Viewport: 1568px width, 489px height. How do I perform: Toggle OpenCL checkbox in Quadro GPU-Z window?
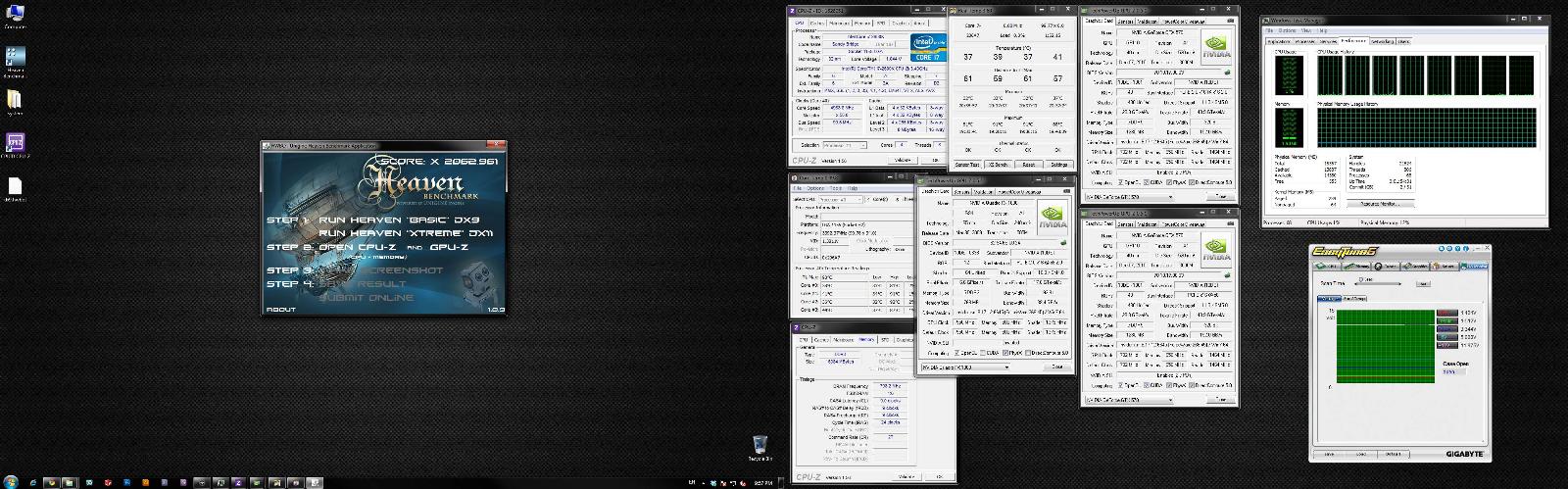955,353
